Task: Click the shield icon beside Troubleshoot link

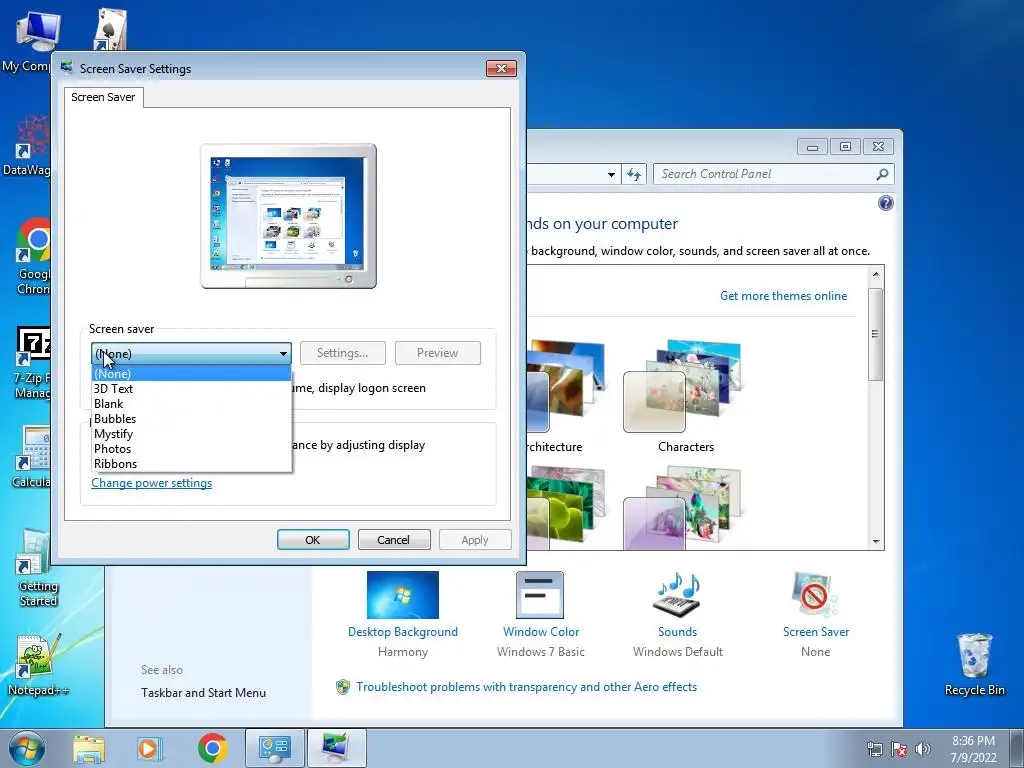Action: point(343,687)
